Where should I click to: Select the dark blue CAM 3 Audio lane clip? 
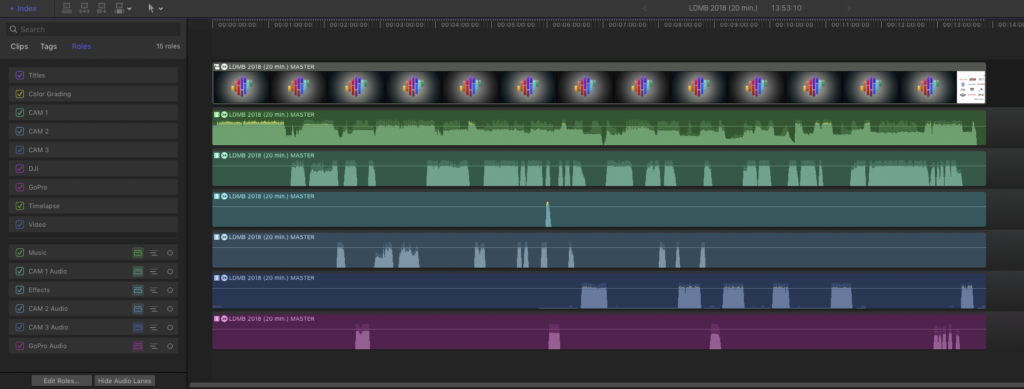tap(599, 291)
